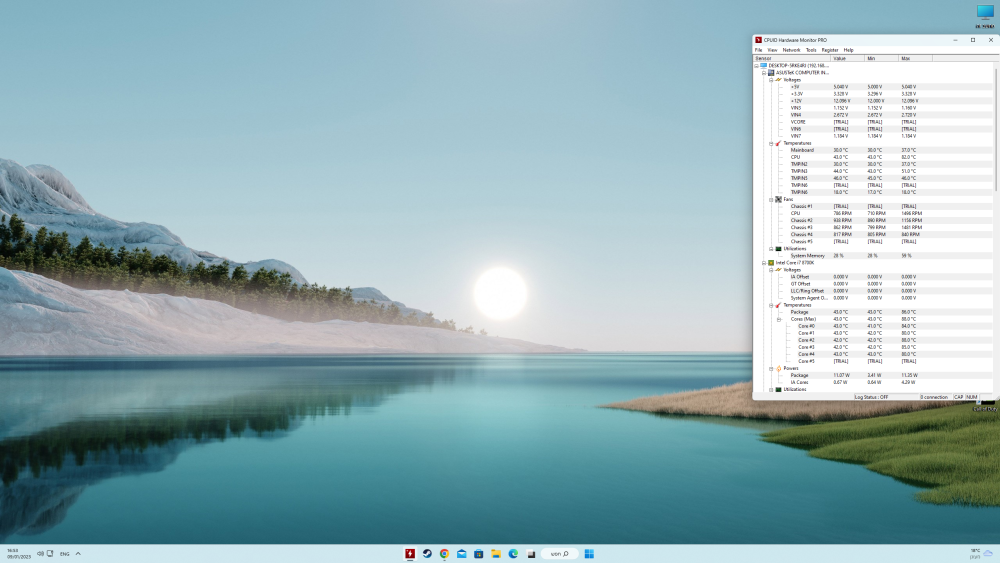Collapse the Intel Core i7 Temperatures section
Screen dimensions: 1000x563
(x=771, y=305)
